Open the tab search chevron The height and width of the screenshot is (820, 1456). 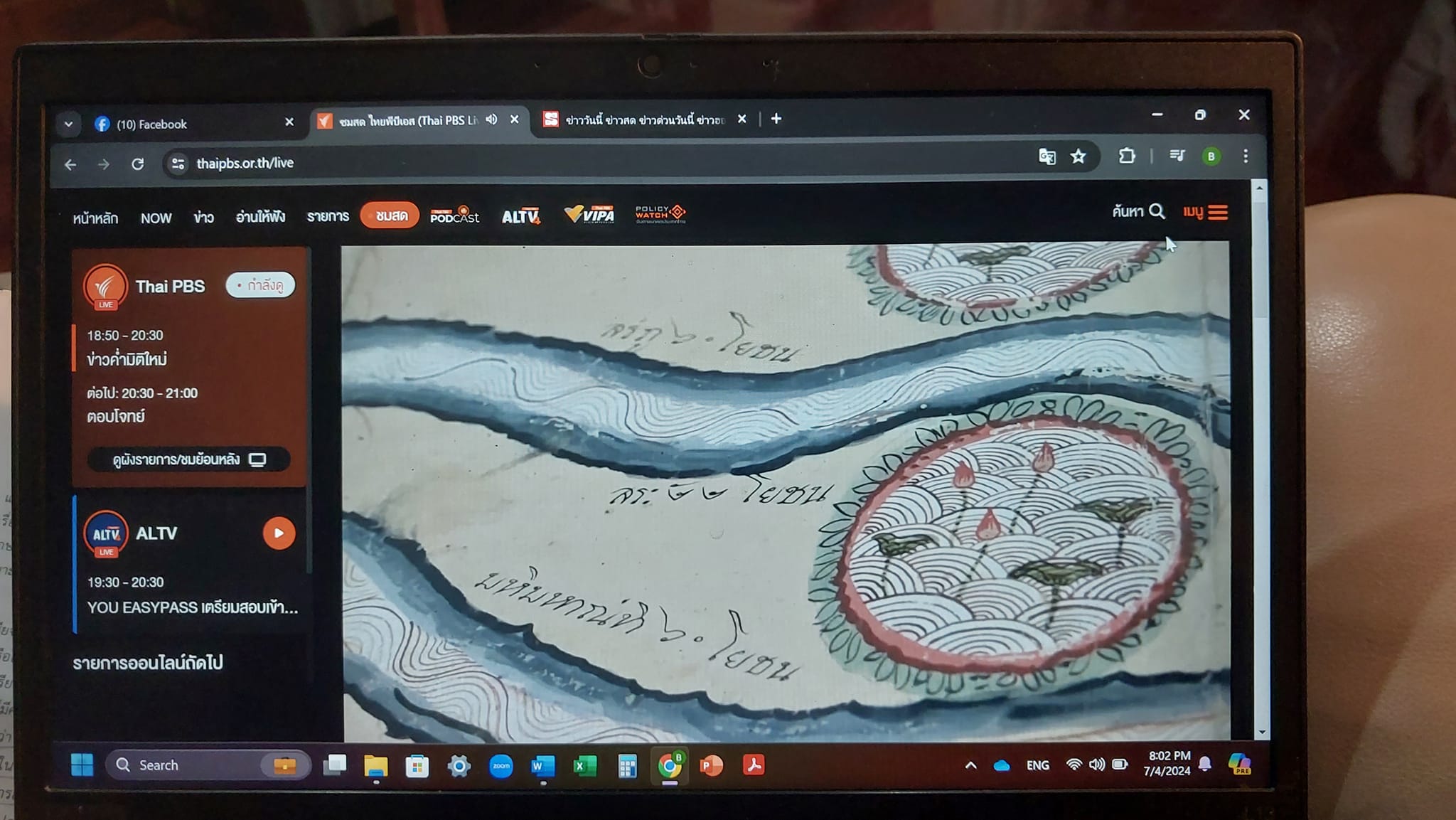68,124
